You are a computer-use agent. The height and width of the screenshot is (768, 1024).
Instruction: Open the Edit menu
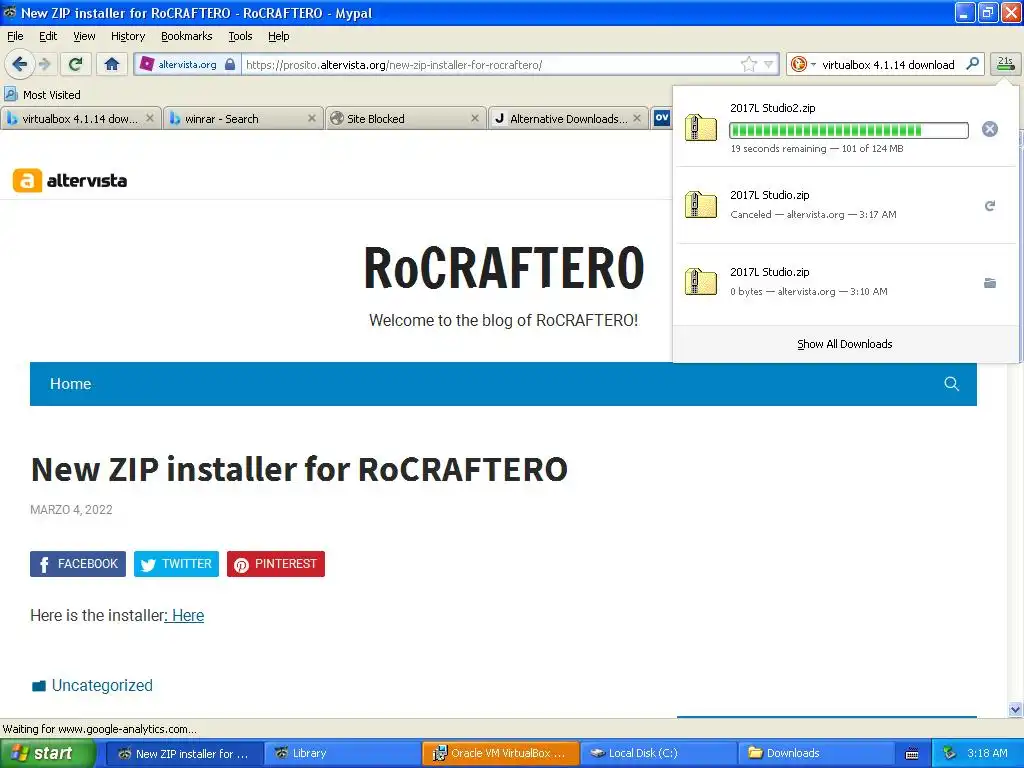48,36
